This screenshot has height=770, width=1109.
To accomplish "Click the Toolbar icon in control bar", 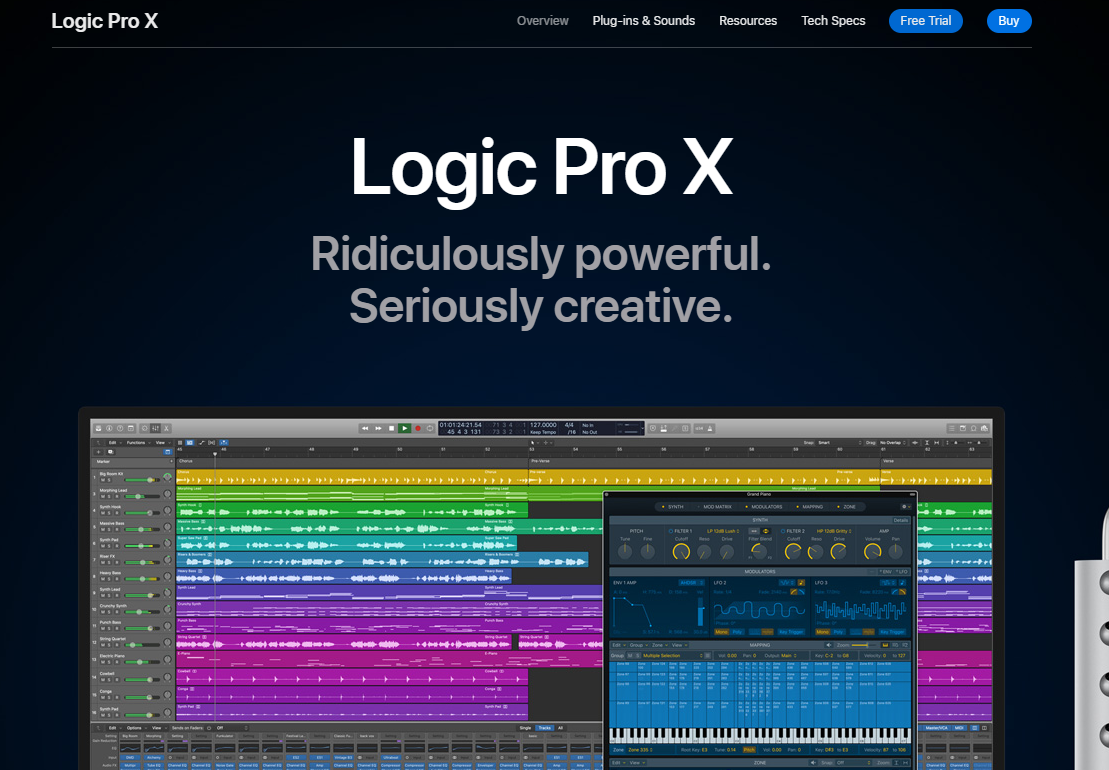I will point(131,428).
